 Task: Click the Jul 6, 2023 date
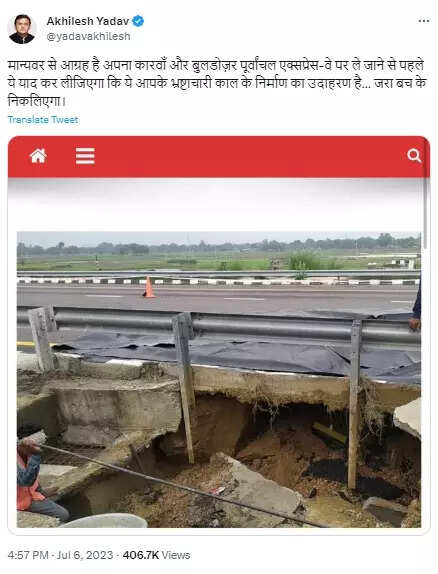85,555
